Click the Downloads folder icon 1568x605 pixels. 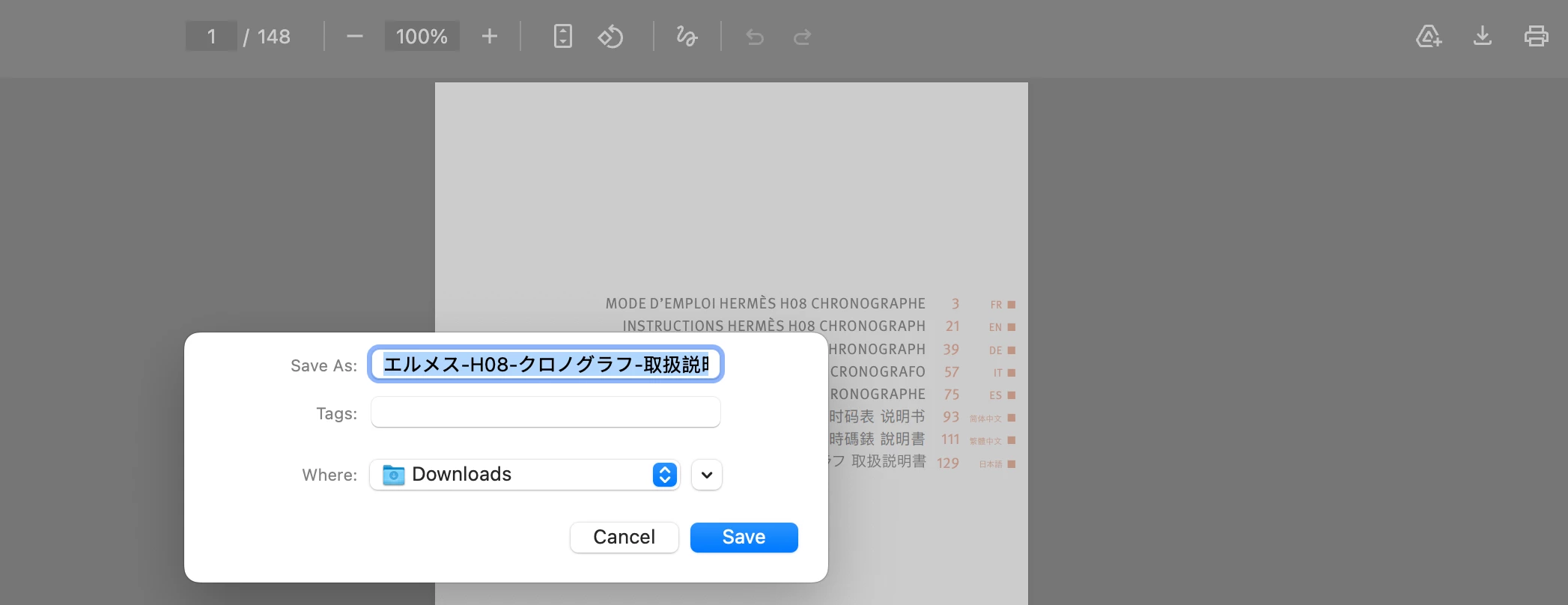point(393,475)
